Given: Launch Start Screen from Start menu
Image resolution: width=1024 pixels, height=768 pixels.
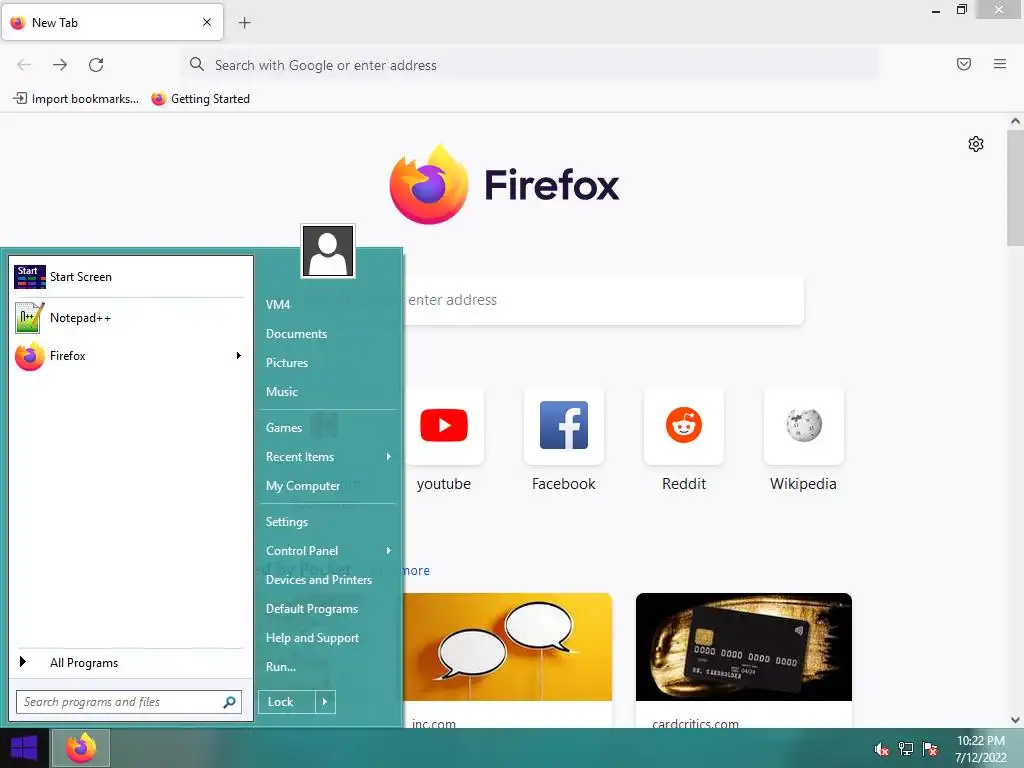Looking at the screenshot, I should 129,277.
